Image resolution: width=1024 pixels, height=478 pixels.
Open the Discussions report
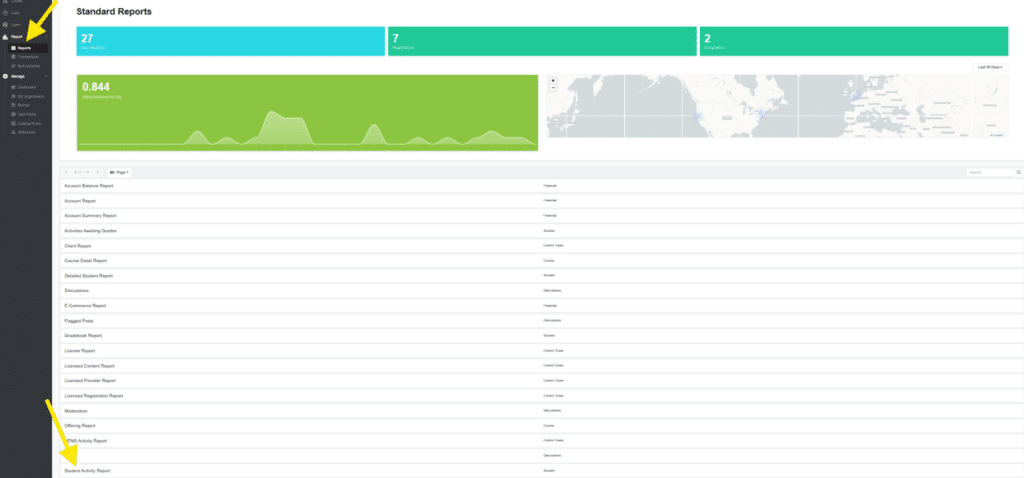click(x=541, y=291)
